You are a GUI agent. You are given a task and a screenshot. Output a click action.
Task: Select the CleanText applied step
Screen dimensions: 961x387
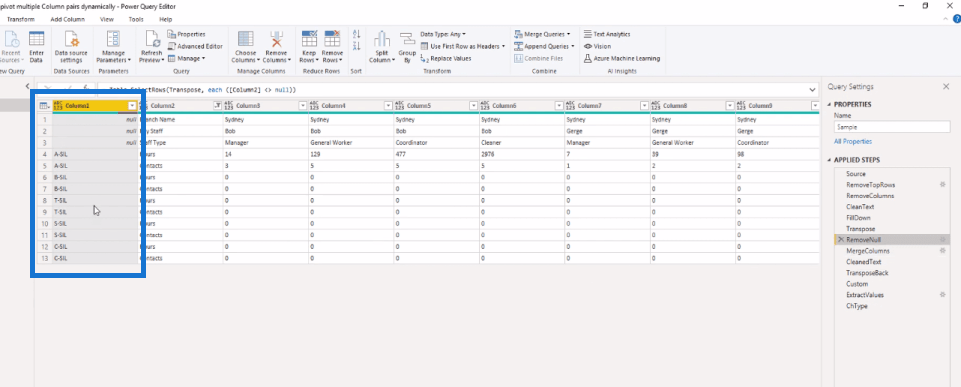(860, 207)
